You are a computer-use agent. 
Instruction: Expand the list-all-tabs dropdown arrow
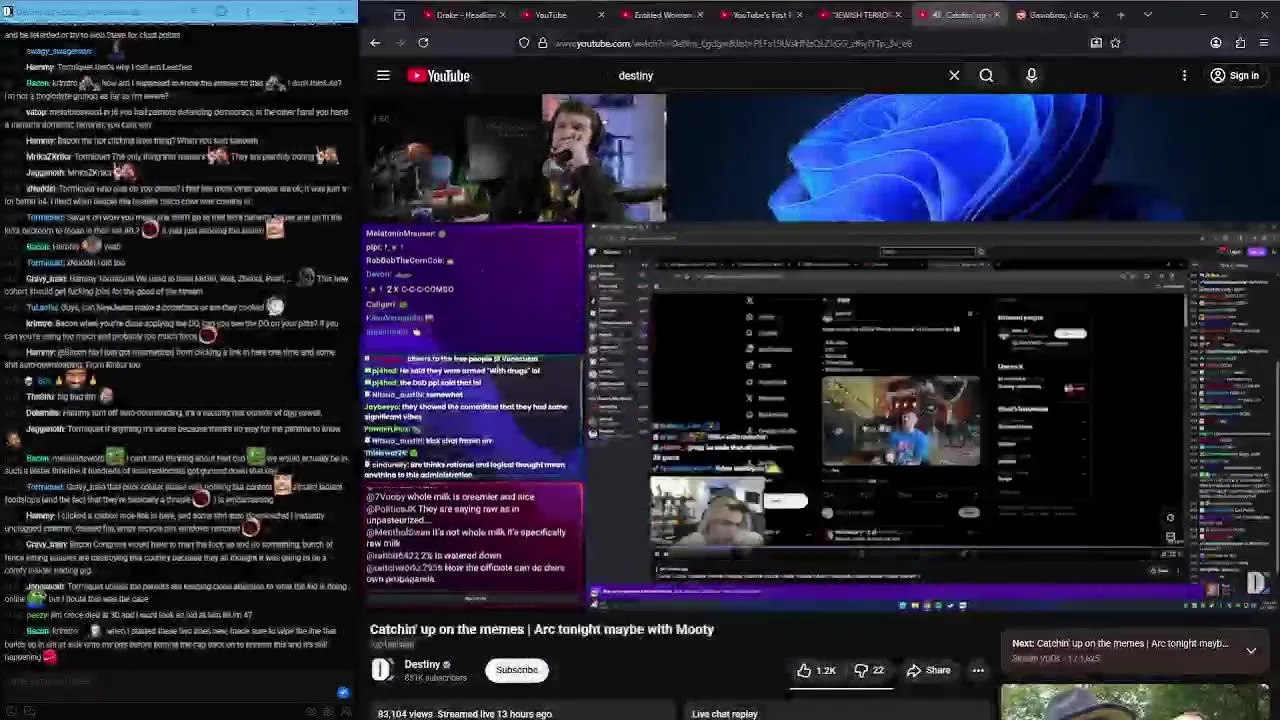(1147, 15)
